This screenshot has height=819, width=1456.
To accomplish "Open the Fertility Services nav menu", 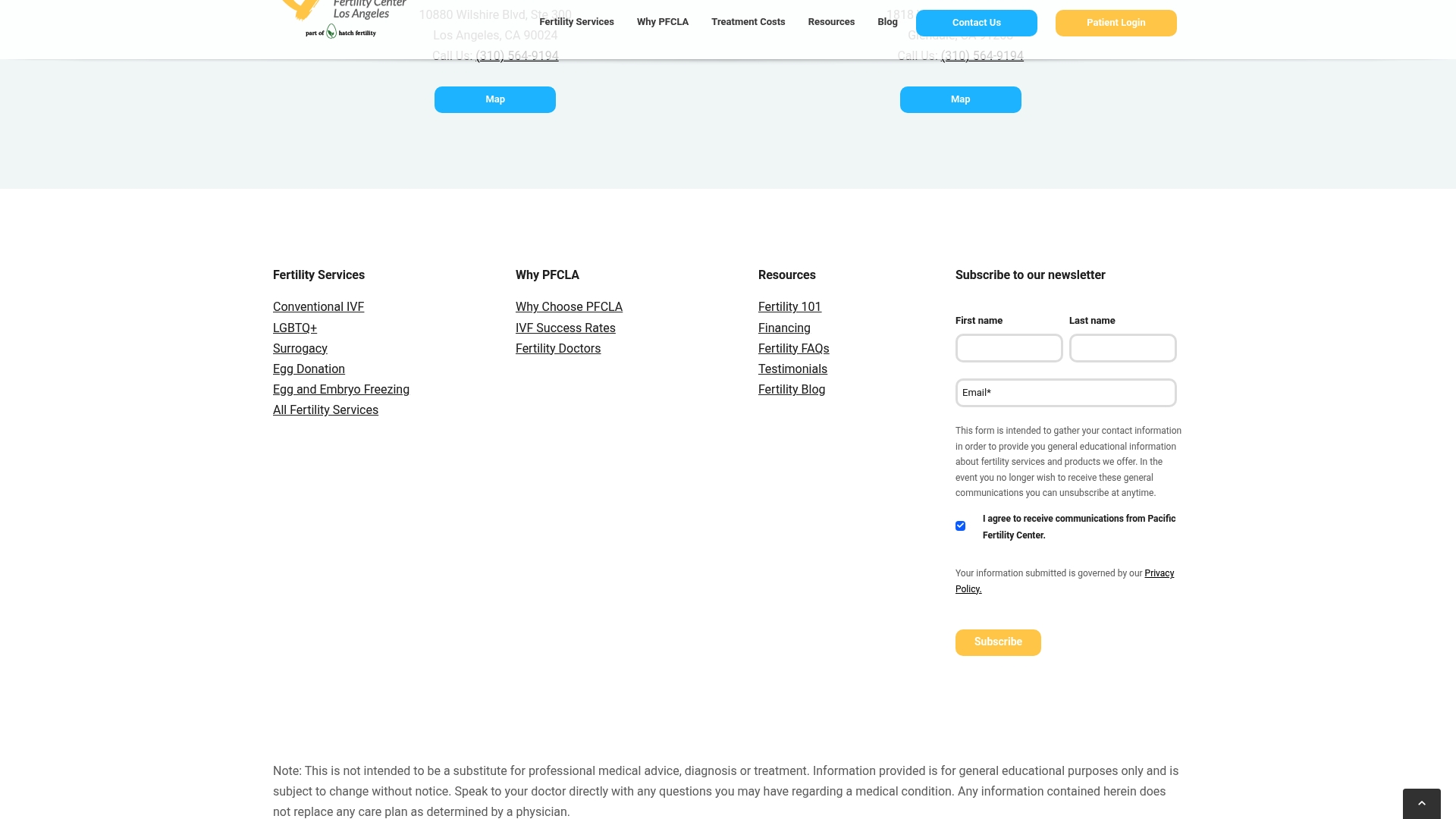I will point(576,22).
